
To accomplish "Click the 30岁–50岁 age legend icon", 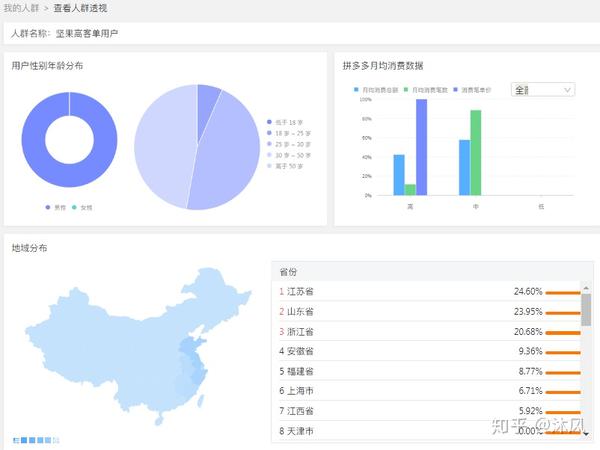I will tap(269, 155).
